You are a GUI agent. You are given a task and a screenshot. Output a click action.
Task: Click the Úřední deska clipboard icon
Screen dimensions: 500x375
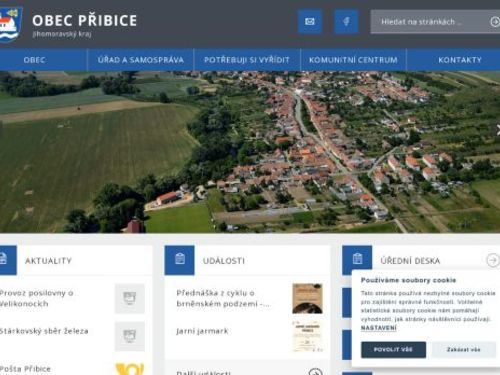click(357, 258)
